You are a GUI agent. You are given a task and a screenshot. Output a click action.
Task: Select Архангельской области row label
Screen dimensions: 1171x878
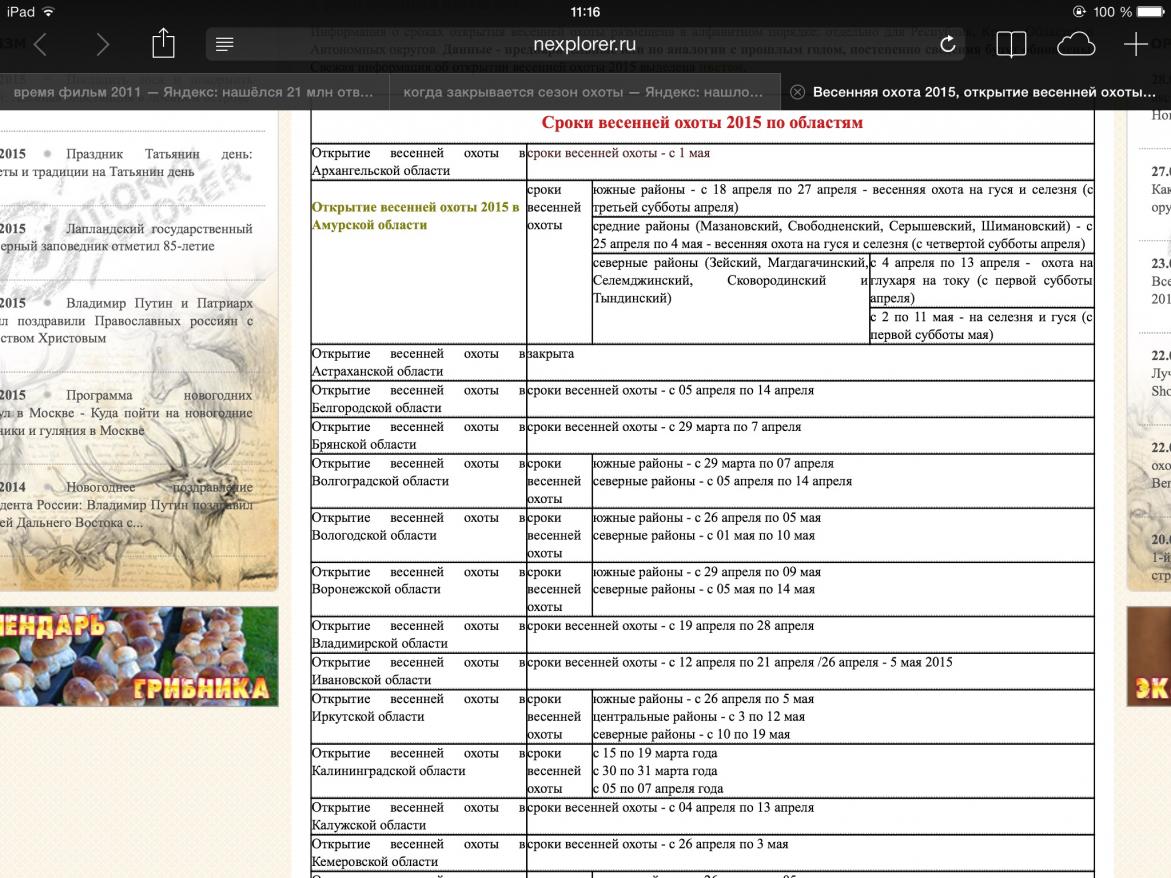[x=418, y=162]
